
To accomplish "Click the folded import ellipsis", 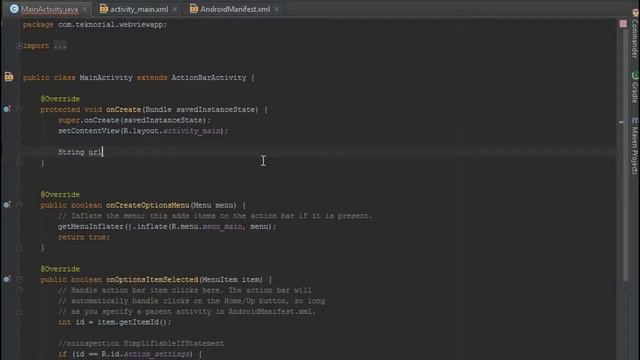I will point(60,46).
